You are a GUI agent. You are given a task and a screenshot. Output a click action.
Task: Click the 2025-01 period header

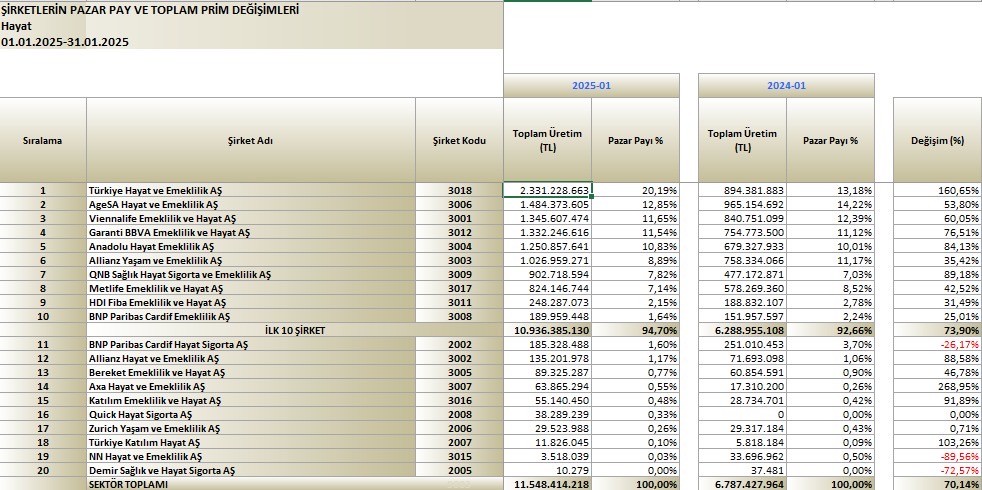click(x=591, y=86)
